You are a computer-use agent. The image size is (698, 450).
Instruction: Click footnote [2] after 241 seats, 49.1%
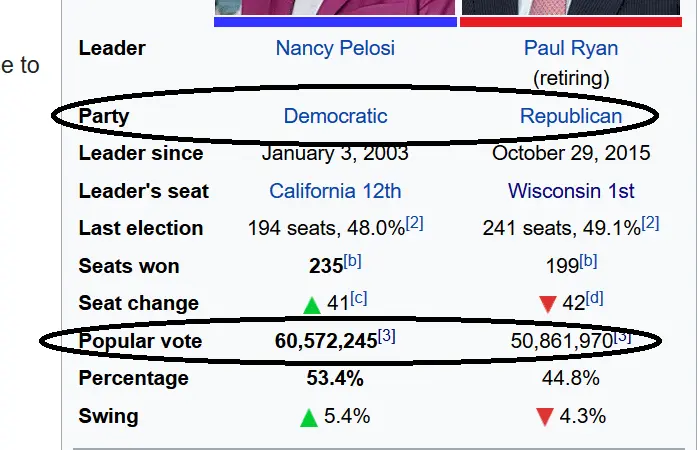[650, 223]
